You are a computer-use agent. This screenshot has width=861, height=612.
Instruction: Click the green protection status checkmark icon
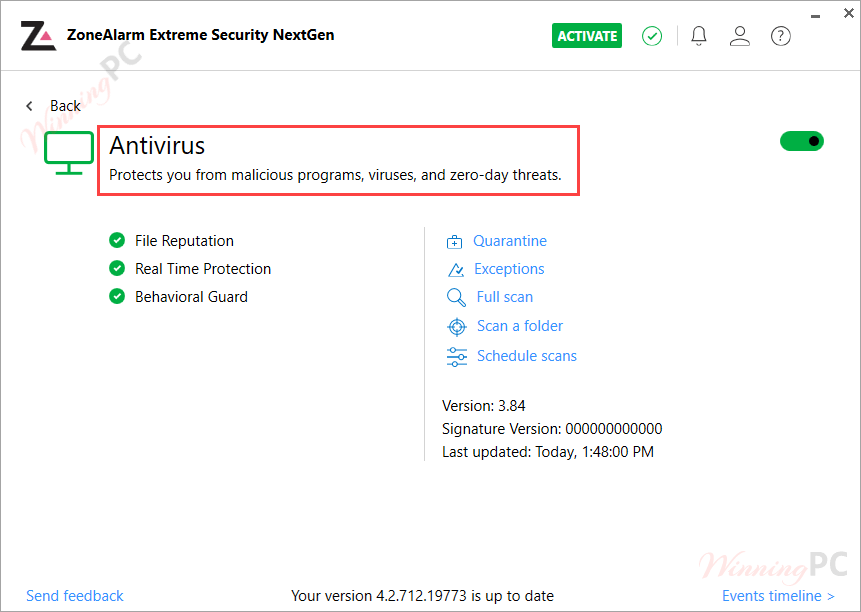[x=652, y=36]
